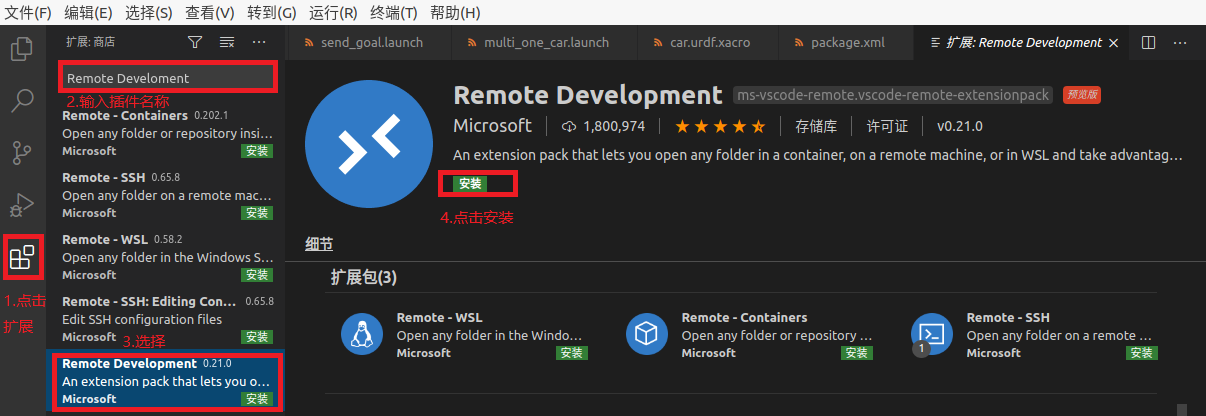Close the Remote Development extension tab
Screen dimensions: 1206x416
click(1116, 43)
